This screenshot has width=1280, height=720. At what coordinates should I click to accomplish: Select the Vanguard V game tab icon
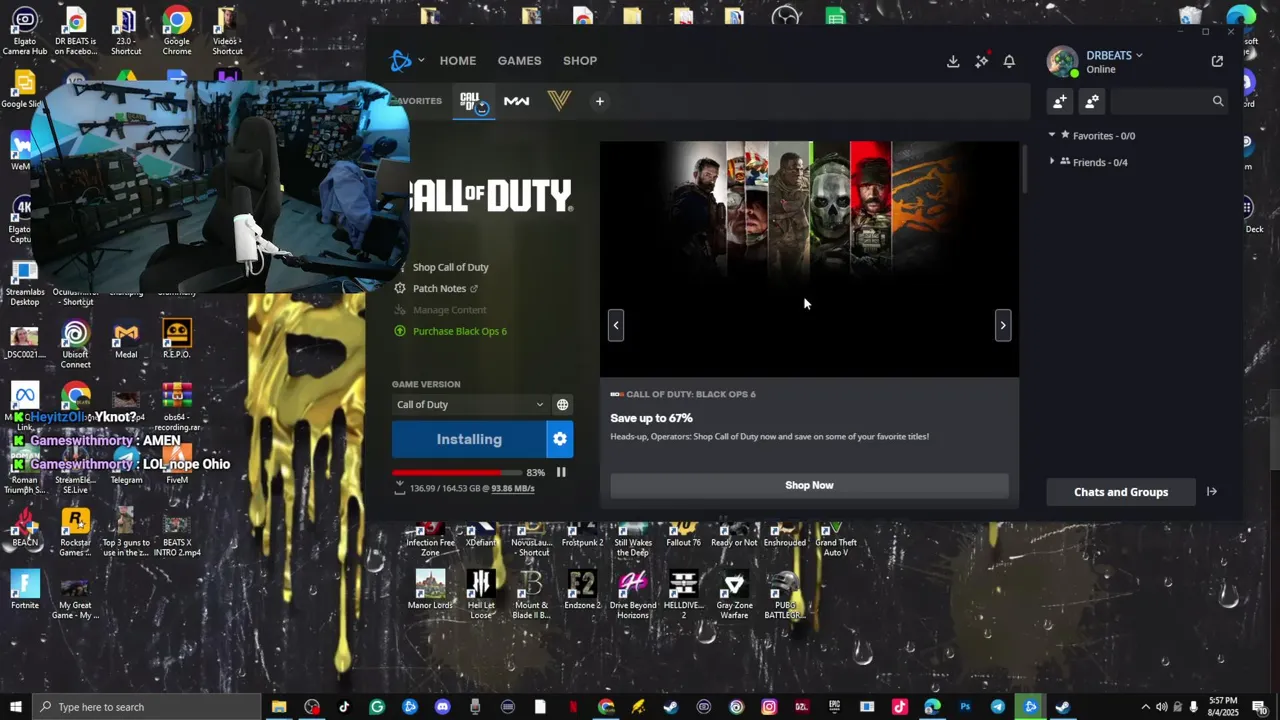[x=559, y=101]
